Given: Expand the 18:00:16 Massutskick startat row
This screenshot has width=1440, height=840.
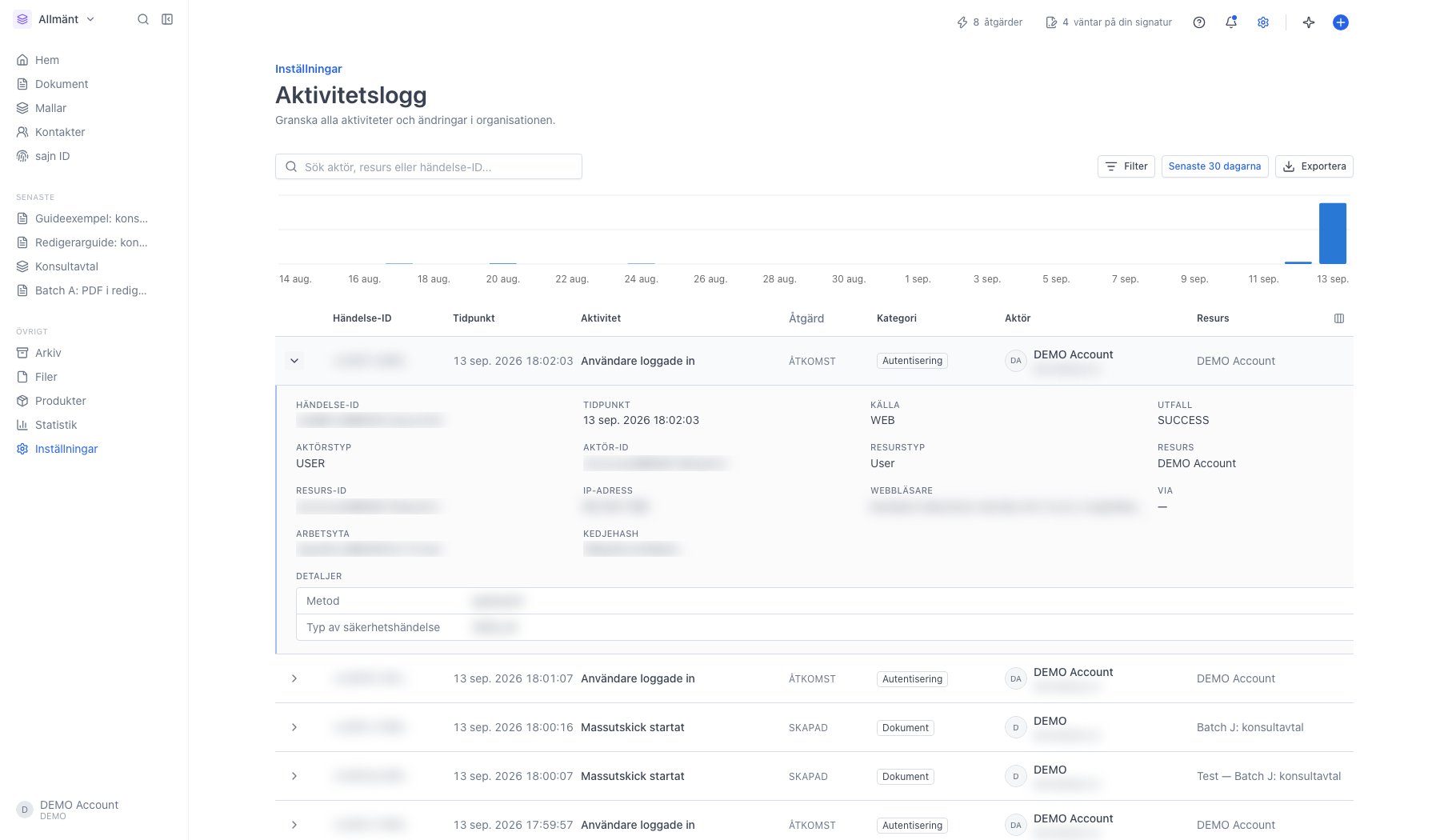Looking at the screenshot, I should tap(294, 727).
